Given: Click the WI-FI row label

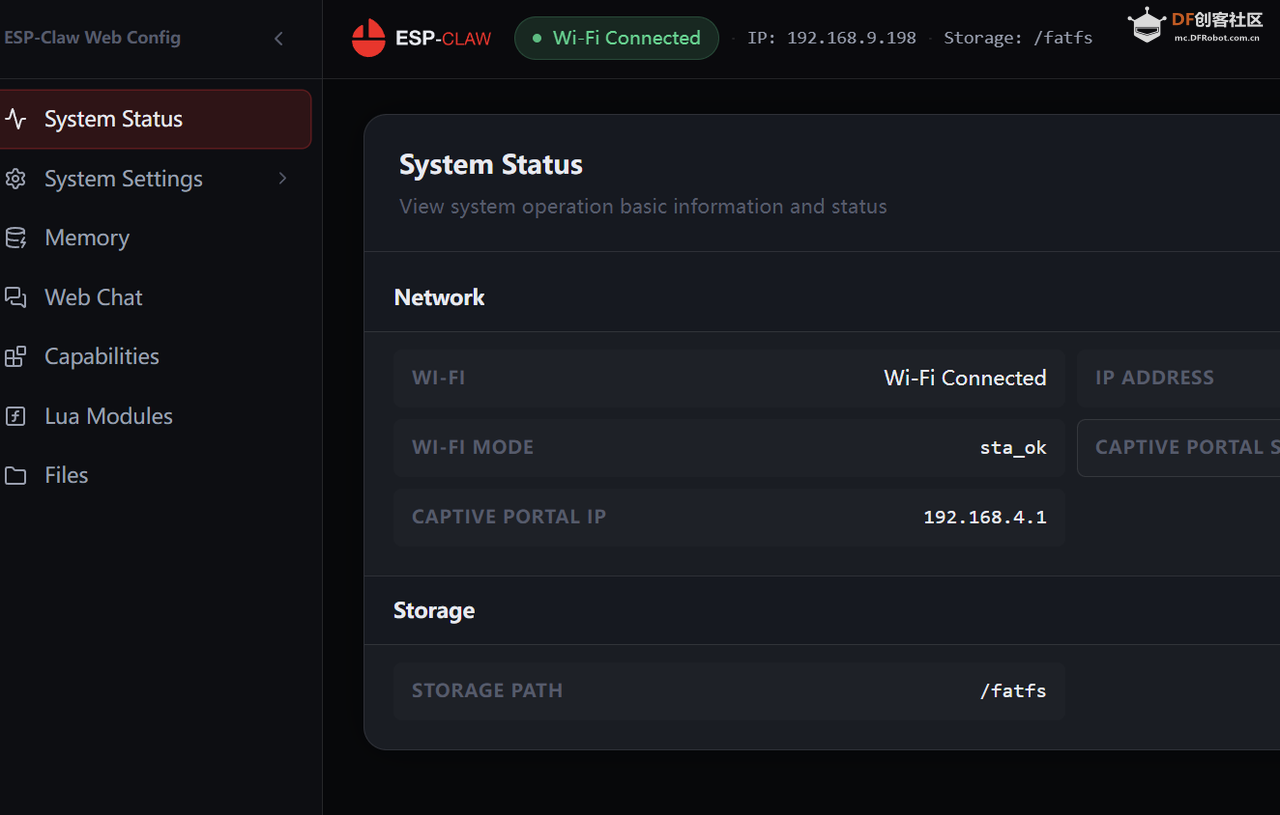Looking at the screenshot, I should tap(438, 378).
